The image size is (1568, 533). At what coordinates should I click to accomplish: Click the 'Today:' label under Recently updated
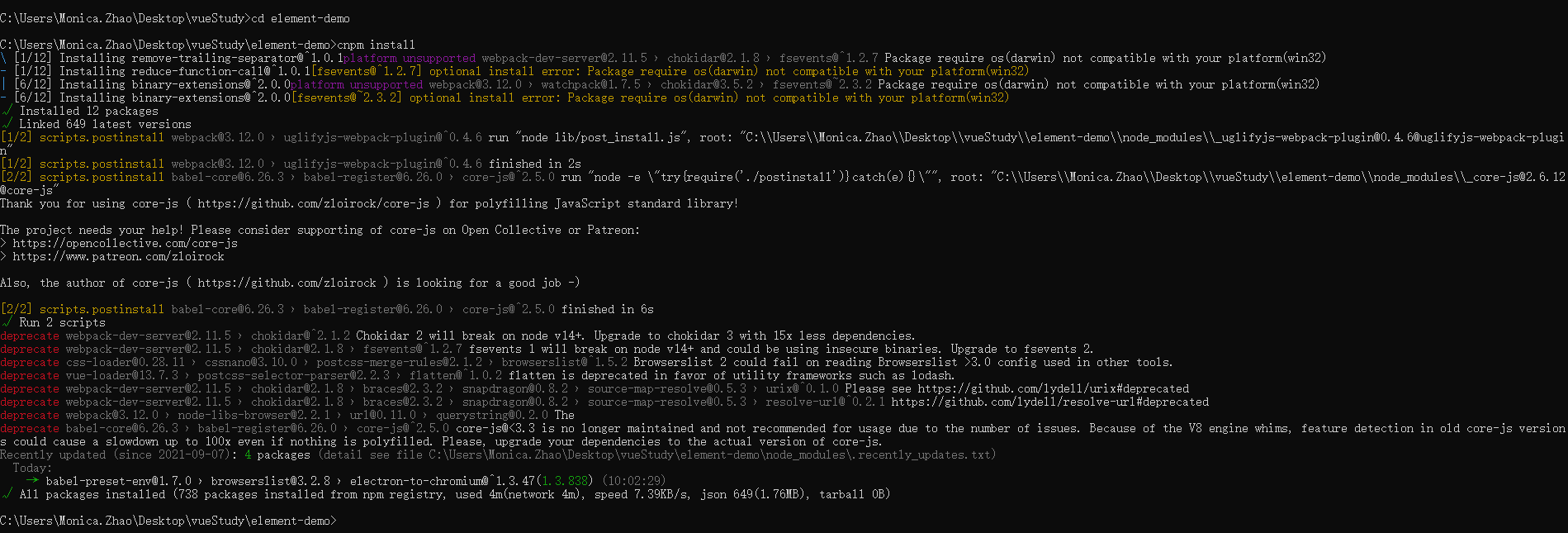tap(32, 468)
